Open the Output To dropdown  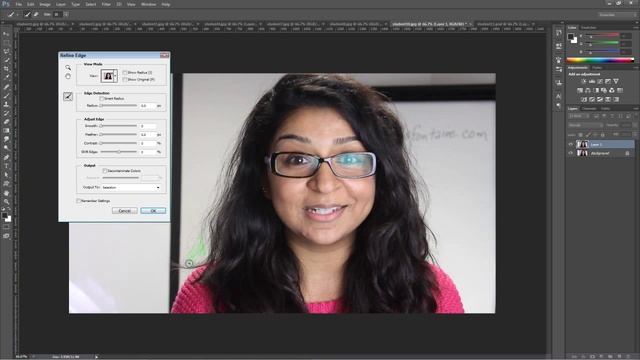tap(131, 187)
